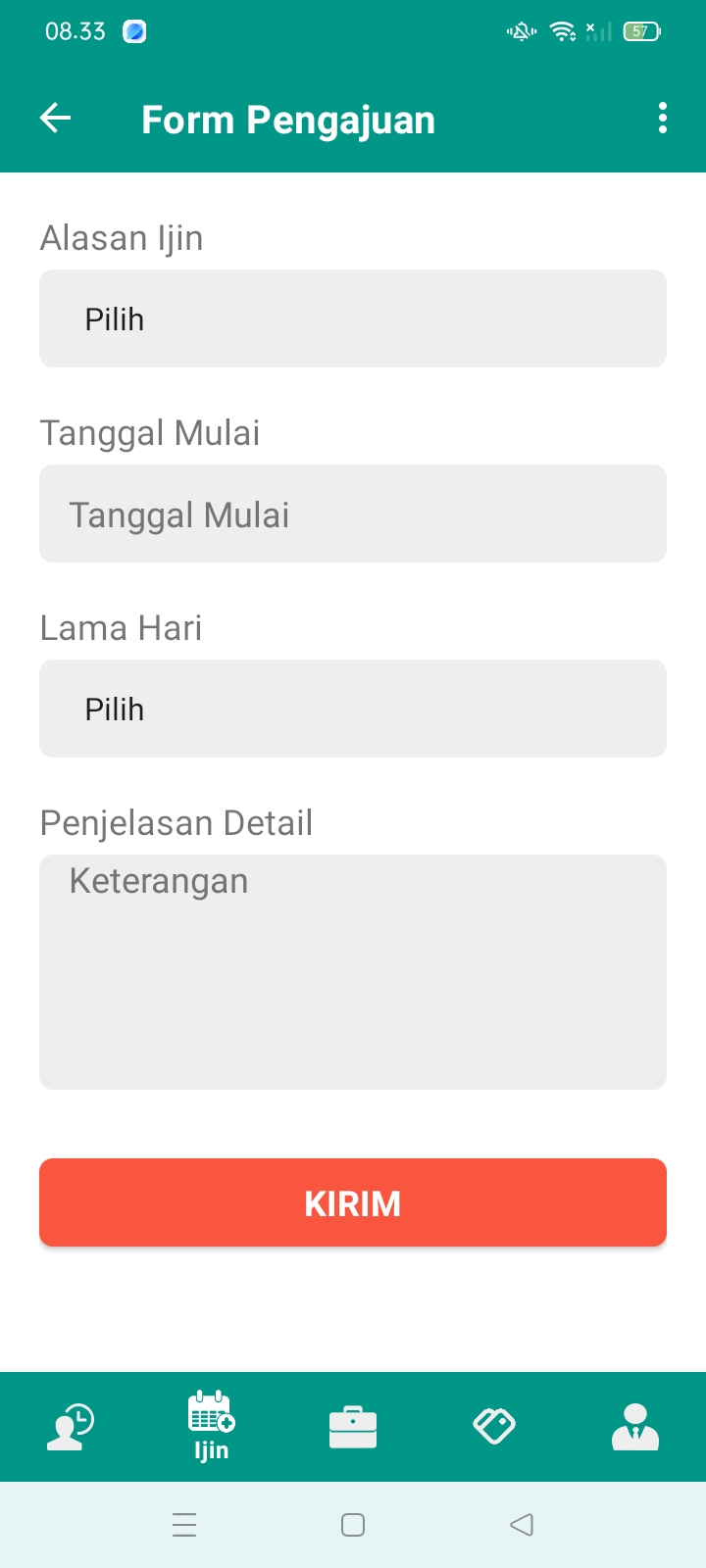
Task: Open the Tanggal Mulai date field
Action: 353,514
